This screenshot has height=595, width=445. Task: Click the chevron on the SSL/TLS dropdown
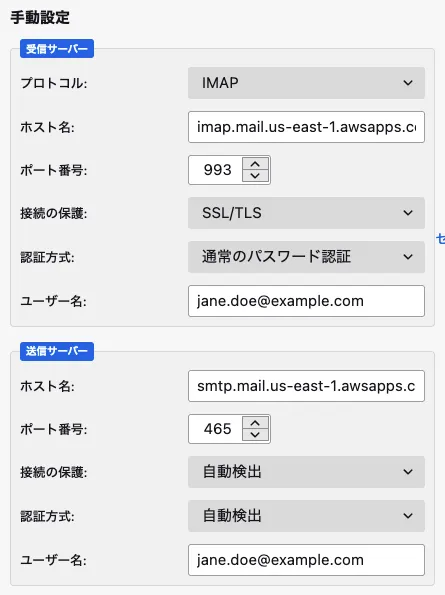[408, 213]
